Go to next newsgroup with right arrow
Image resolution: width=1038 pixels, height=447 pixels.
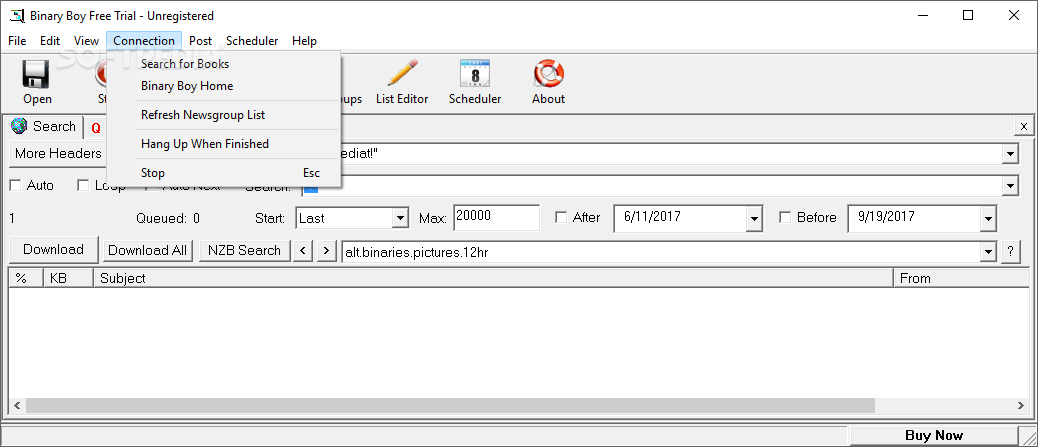325,251
